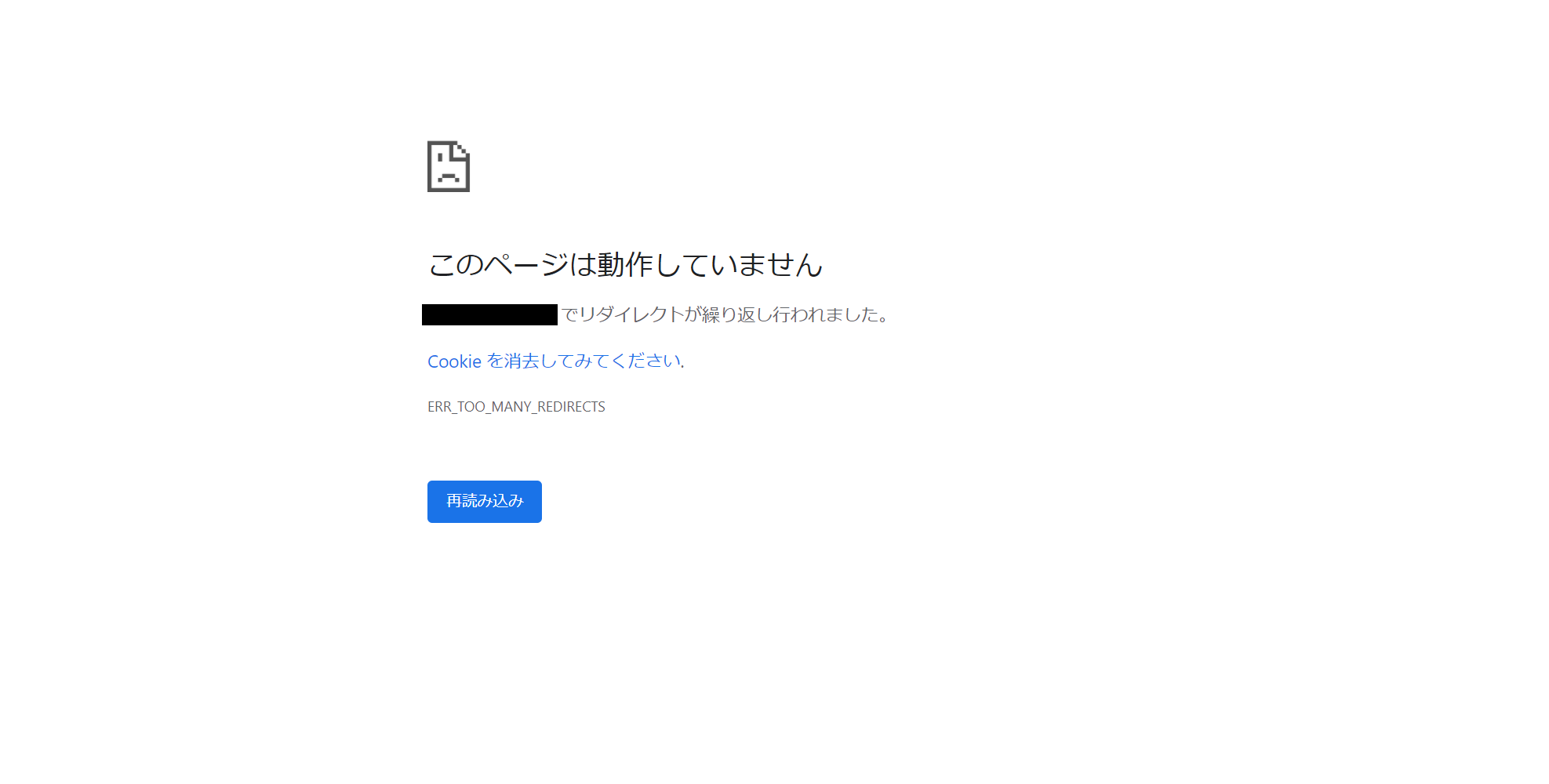The image size is (1549, 784).
Task: Click いません at the end of the heading
Action: pos(766,264)
